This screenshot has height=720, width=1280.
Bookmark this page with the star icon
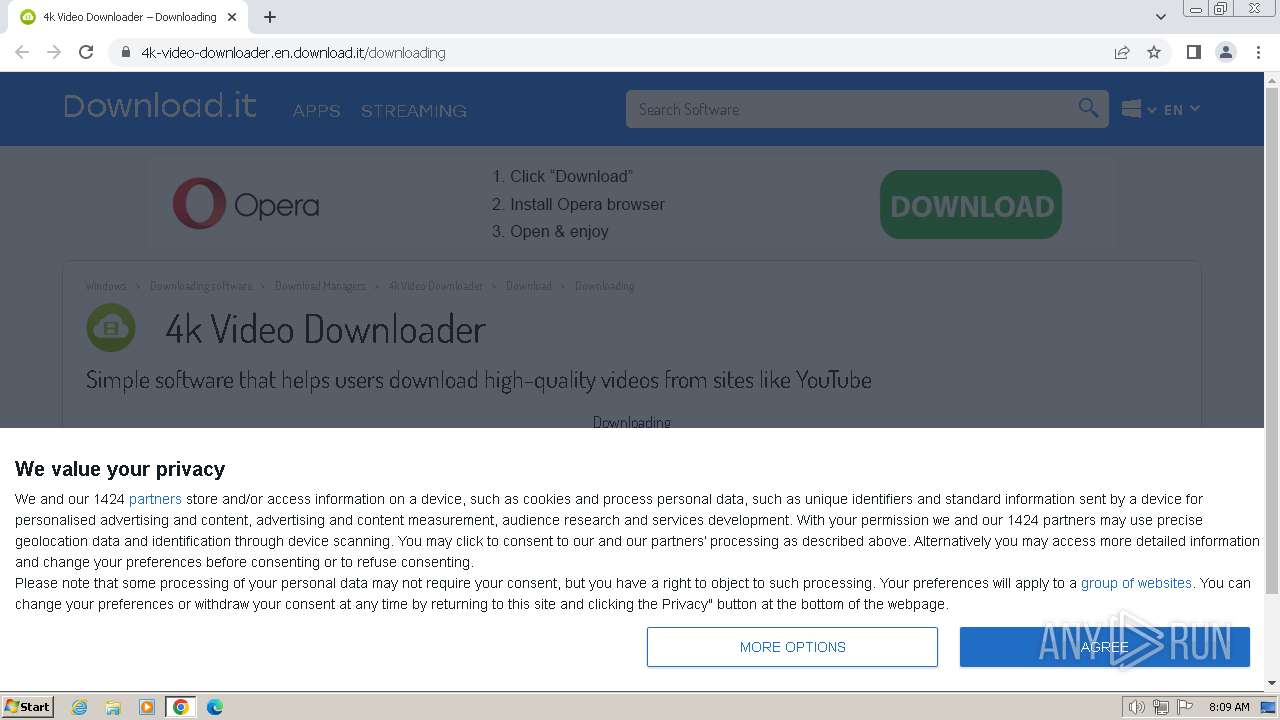(1154, 52)
